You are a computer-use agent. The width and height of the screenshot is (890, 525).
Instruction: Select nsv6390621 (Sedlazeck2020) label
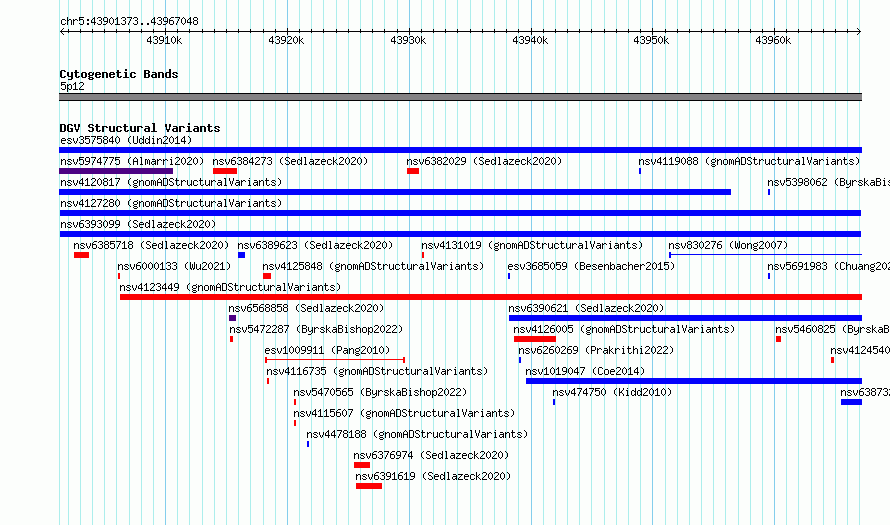coord(586,308)
